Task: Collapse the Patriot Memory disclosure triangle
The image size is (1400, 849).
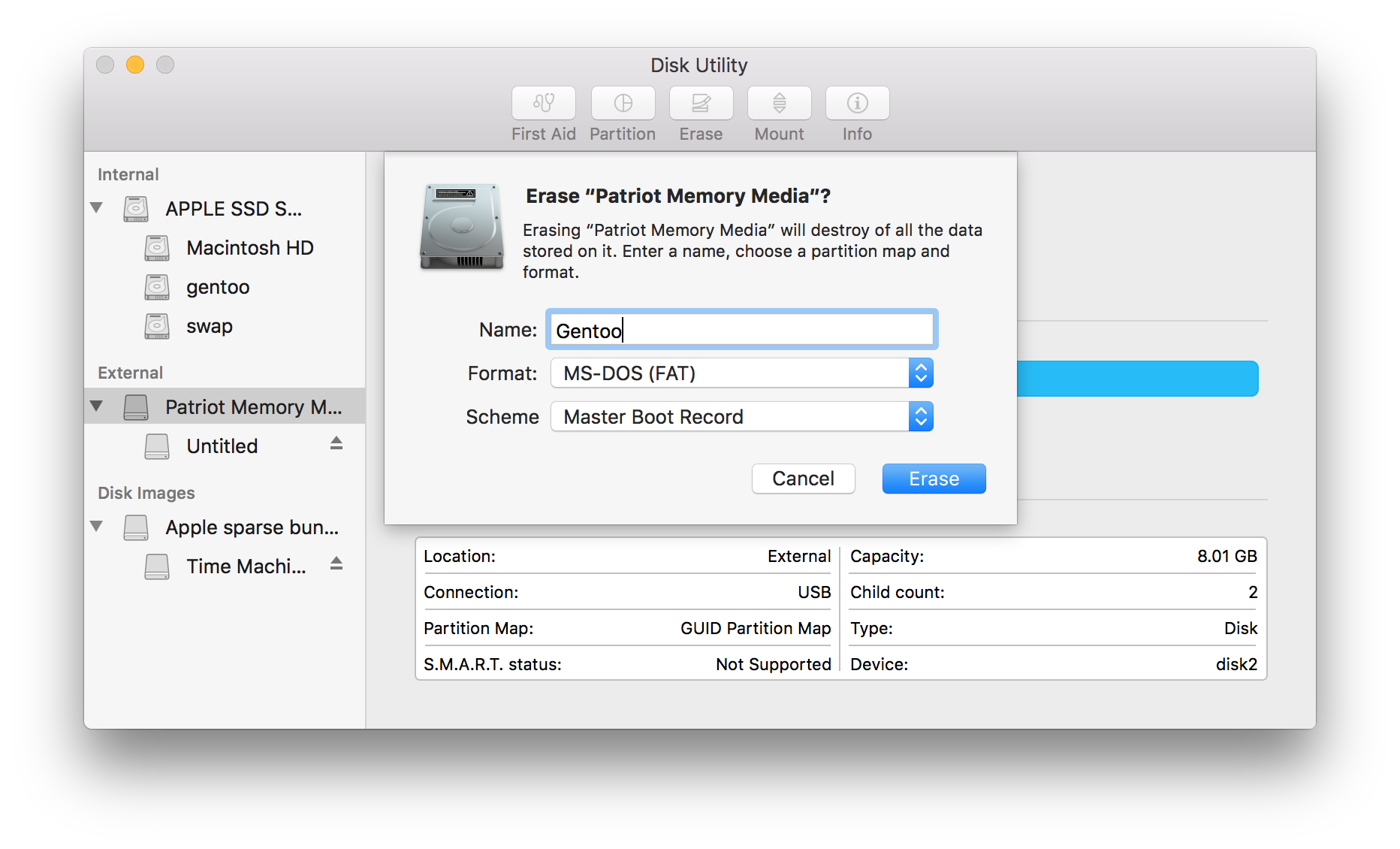Action: click(96, 406)
